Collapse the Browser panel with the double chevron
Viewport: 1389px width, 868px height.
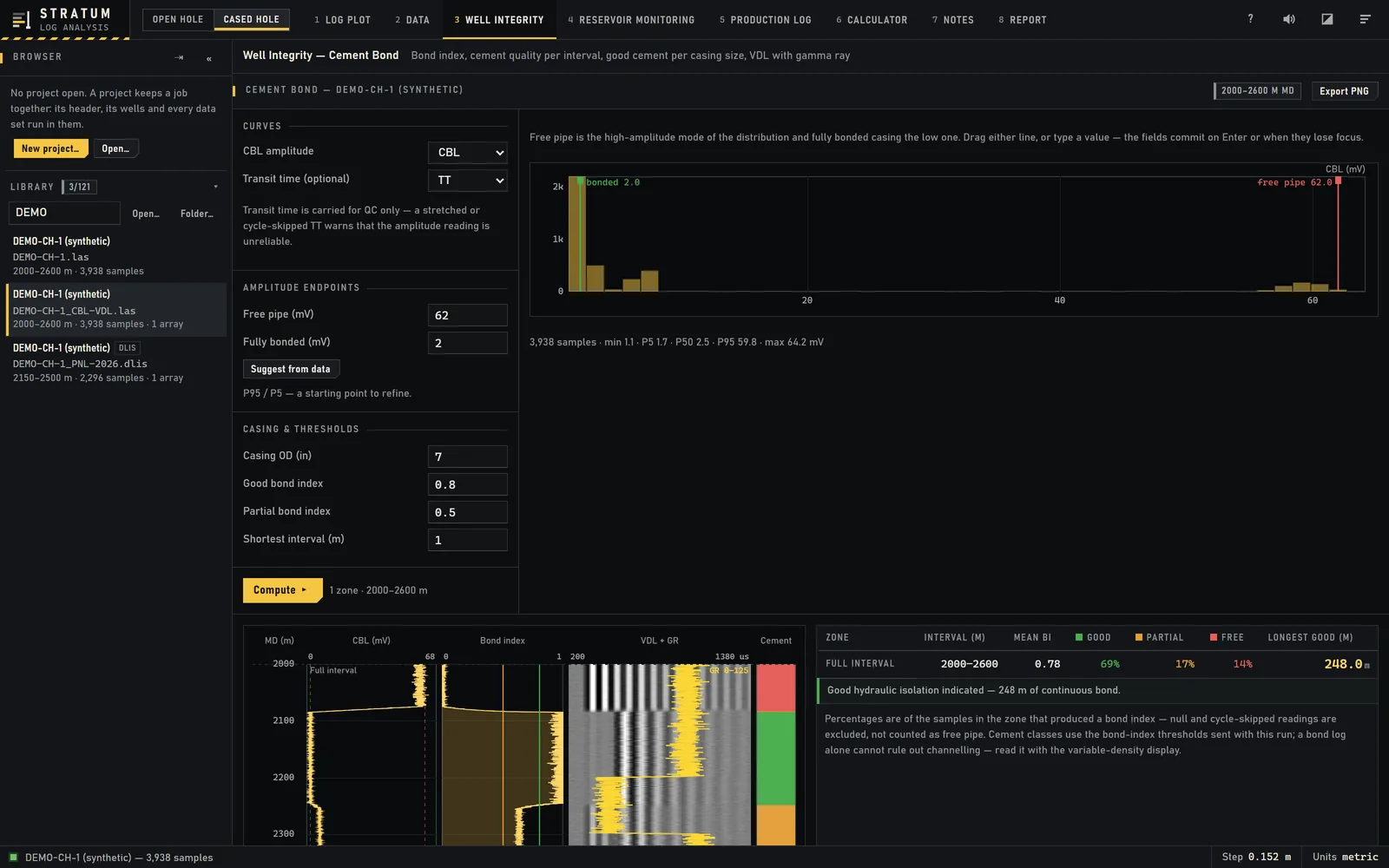pos(209,58)
